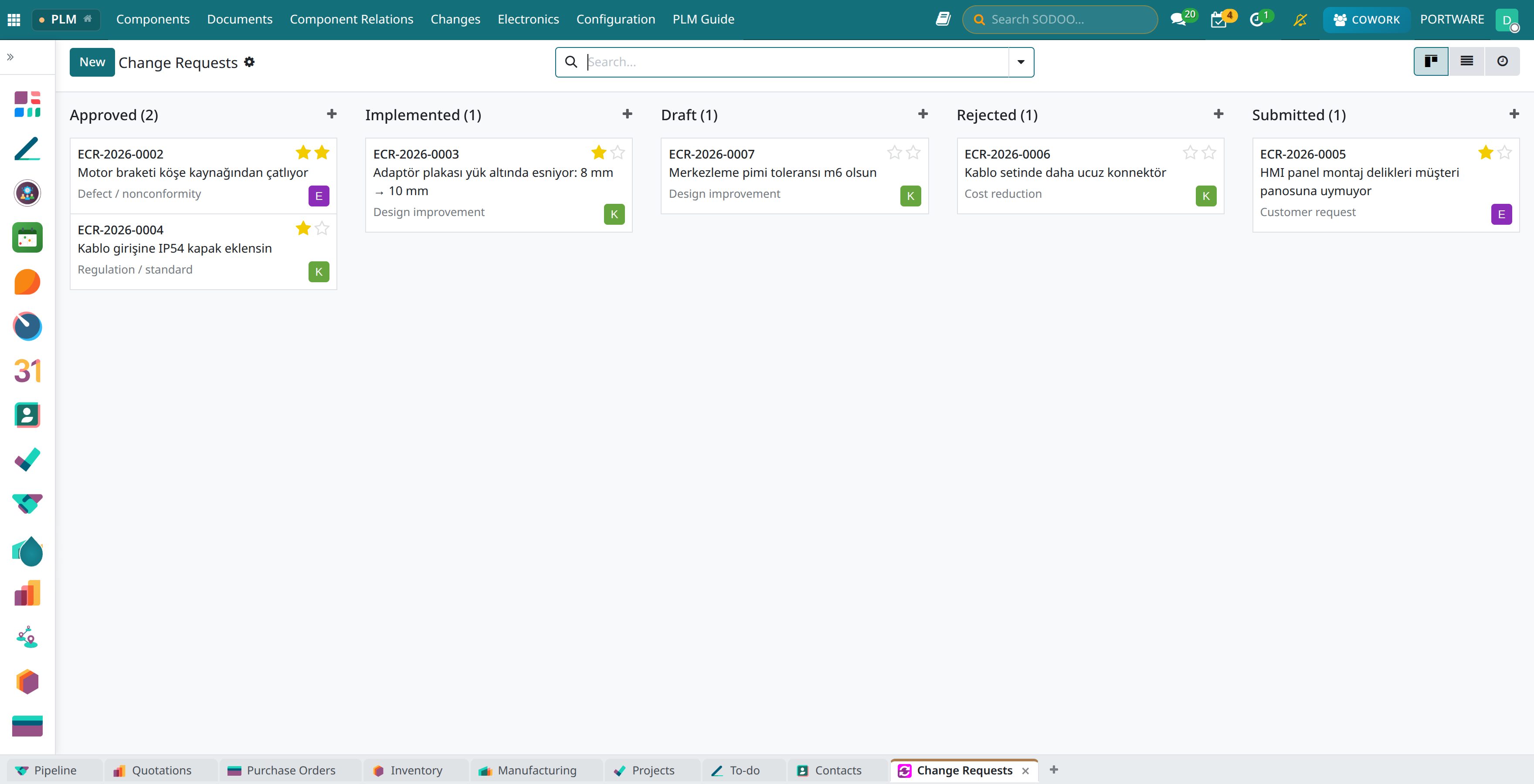Screen dimensions: 1534x784
Task: Open the Change Requests settings gear
Action: click(250, 62)
